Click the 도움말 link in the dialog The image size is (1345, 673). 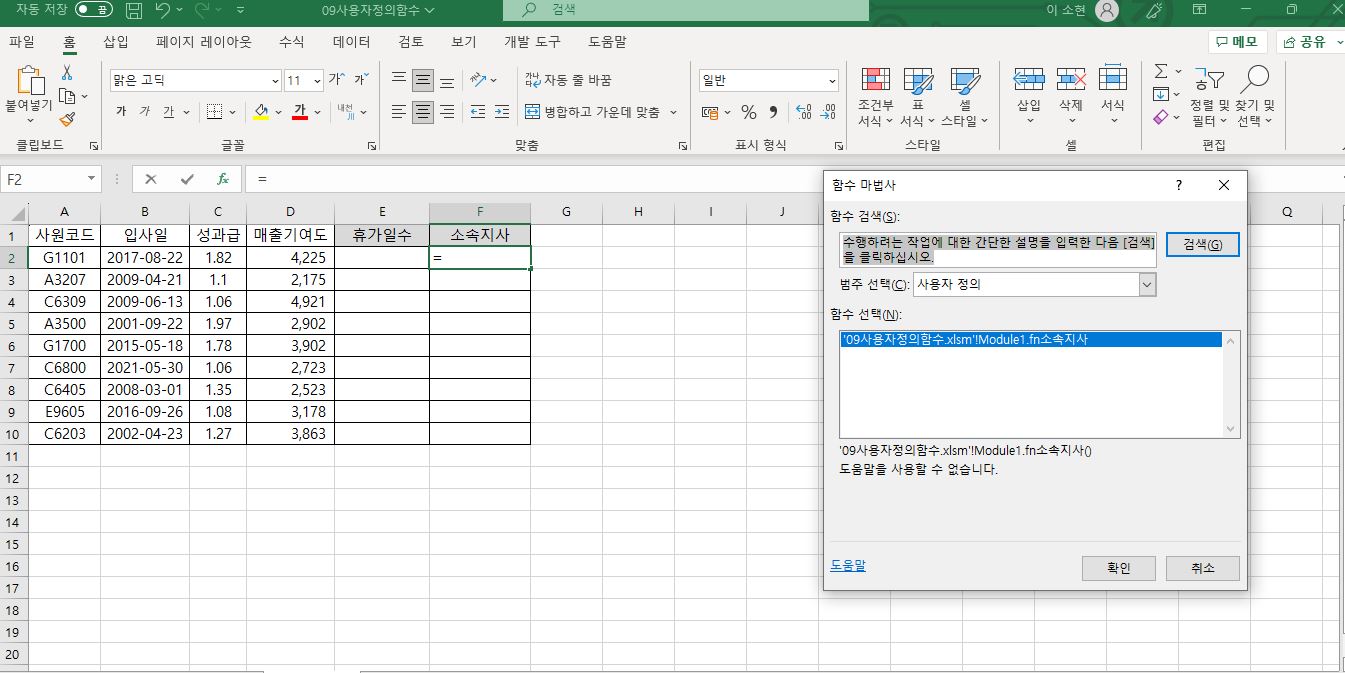click(x=848, y=565)
